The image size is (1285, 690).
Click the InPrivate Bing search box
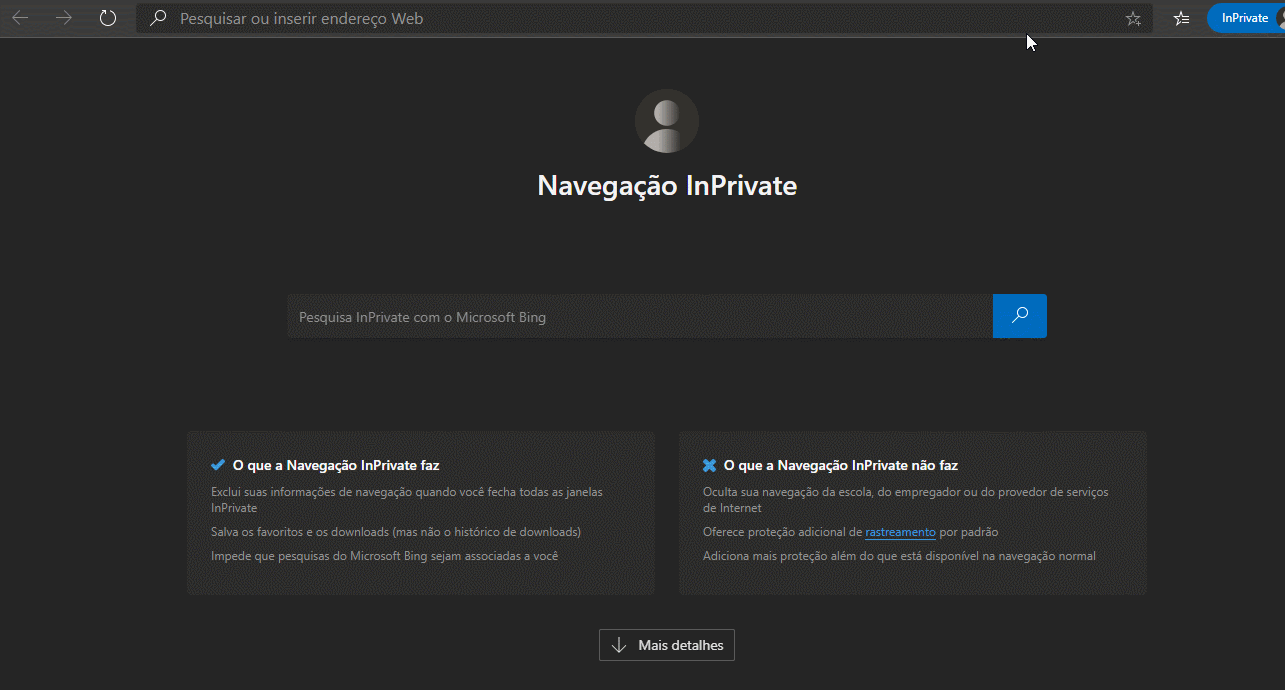pos(640,316)
